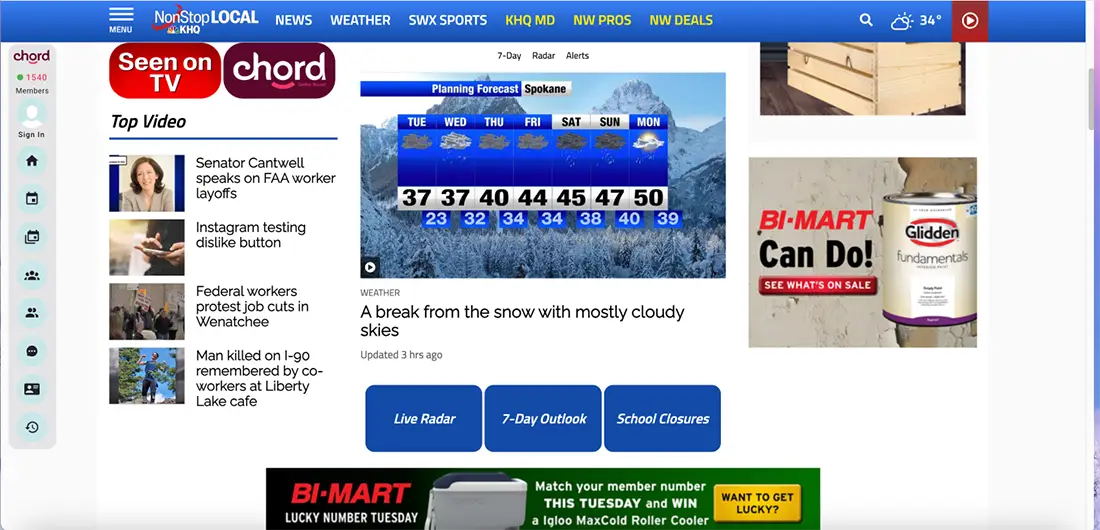Open the KHQ MD menu
The width and height of the screenshot is (1100, 530).
530,20
